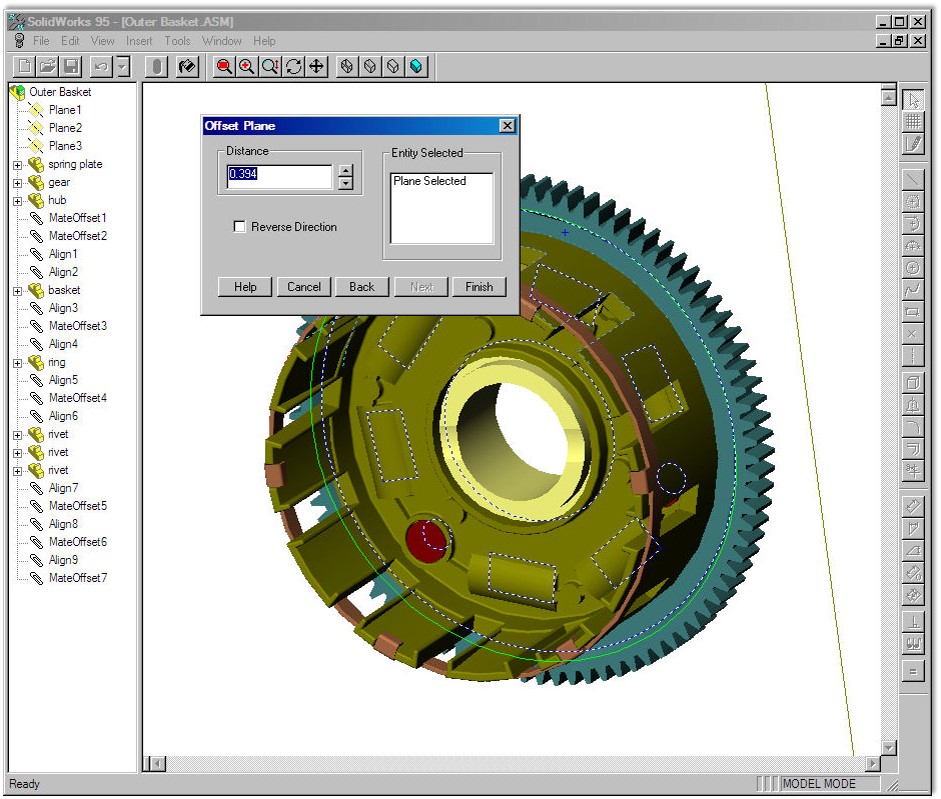Select the Zoom to Fit tool

click(x=222, y=68)
